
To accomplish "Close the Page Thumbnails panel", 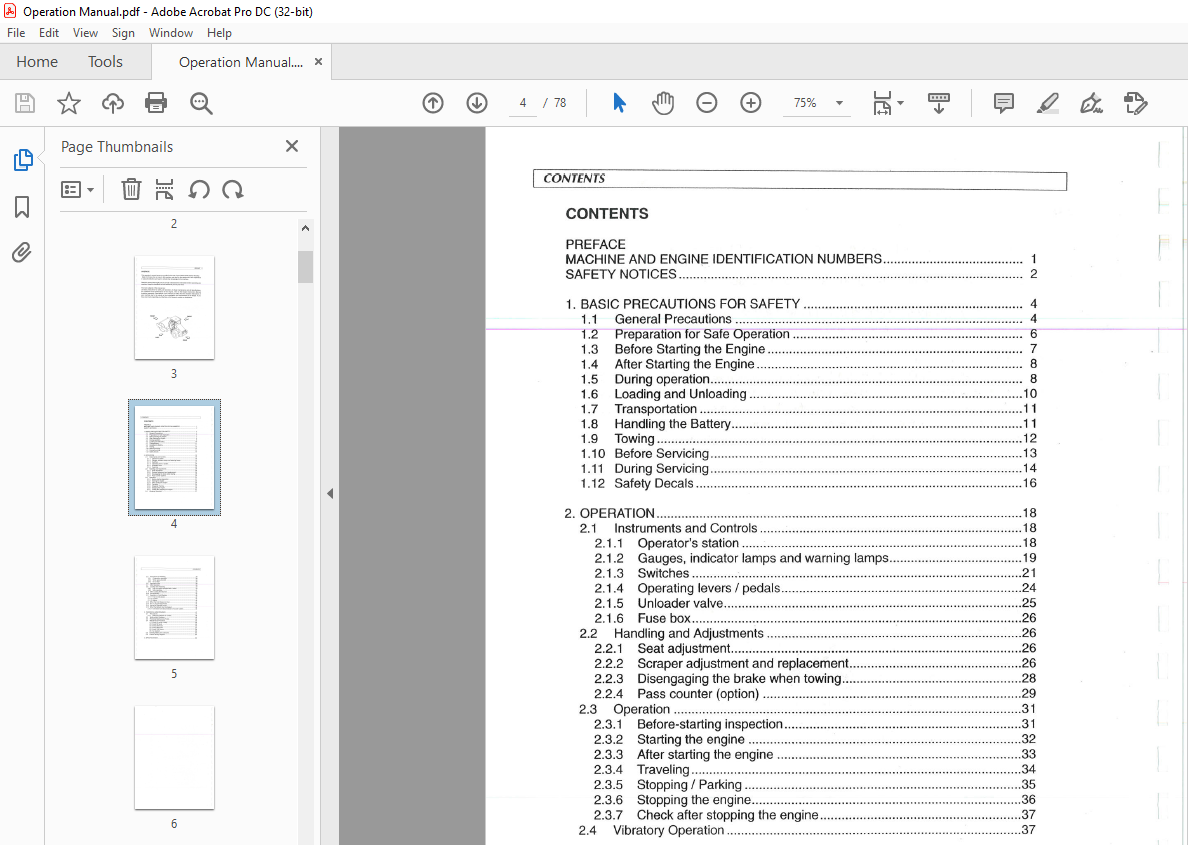I will [x=292, y=146].
